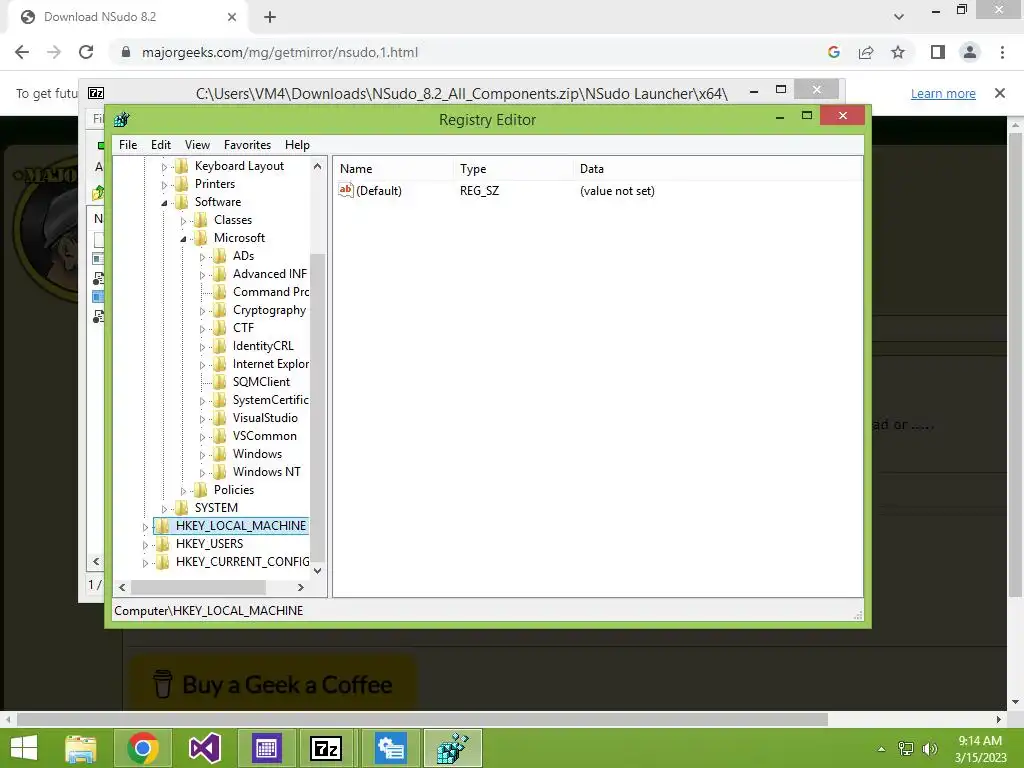Select the SystemCertificates folder icon
Viewport: 1024px width, 768px height.
click(220, 400)
